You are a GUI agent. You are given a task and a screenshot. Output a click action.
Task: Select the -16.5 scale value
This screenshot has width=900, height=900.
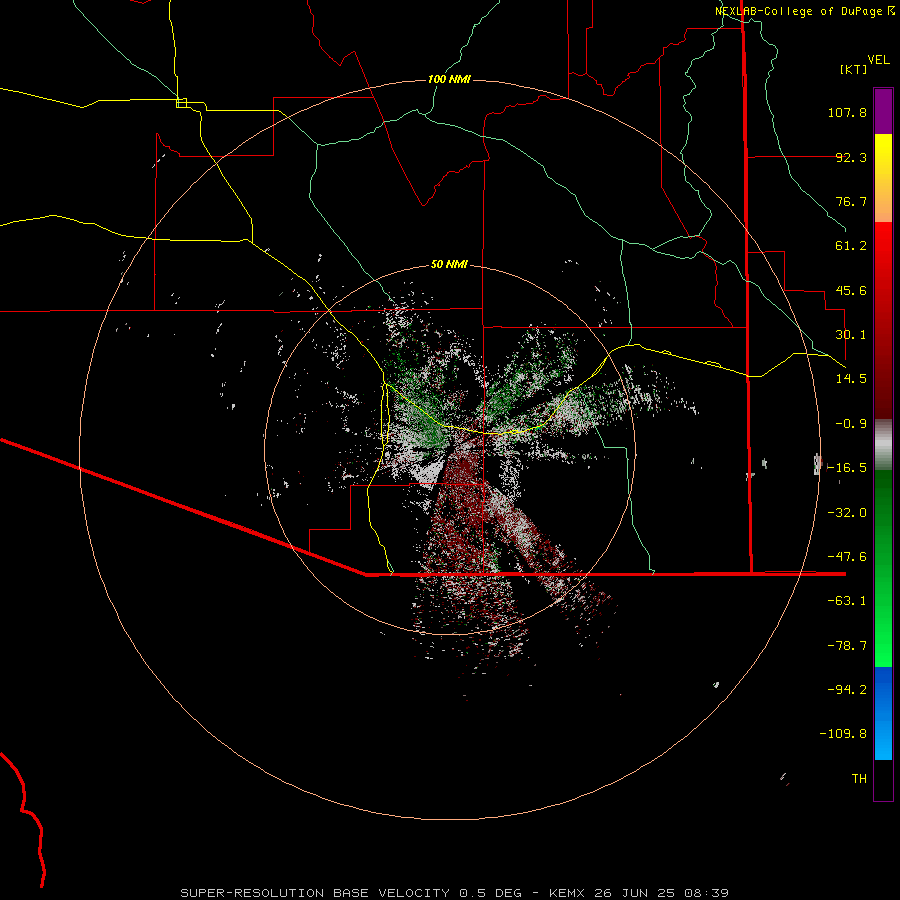click(847, 468)
